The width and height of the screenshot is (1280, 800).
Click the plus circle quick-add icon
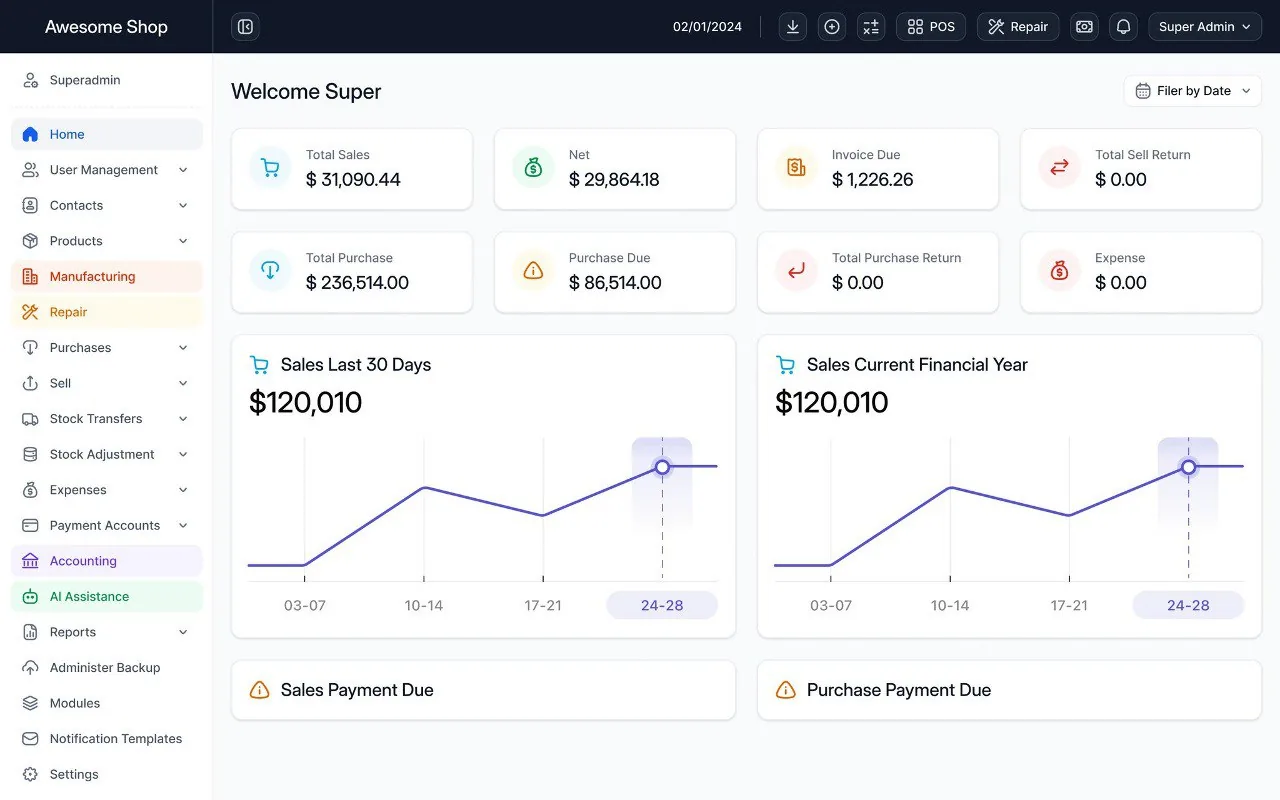pyautogui.click(x=832, y=27)
